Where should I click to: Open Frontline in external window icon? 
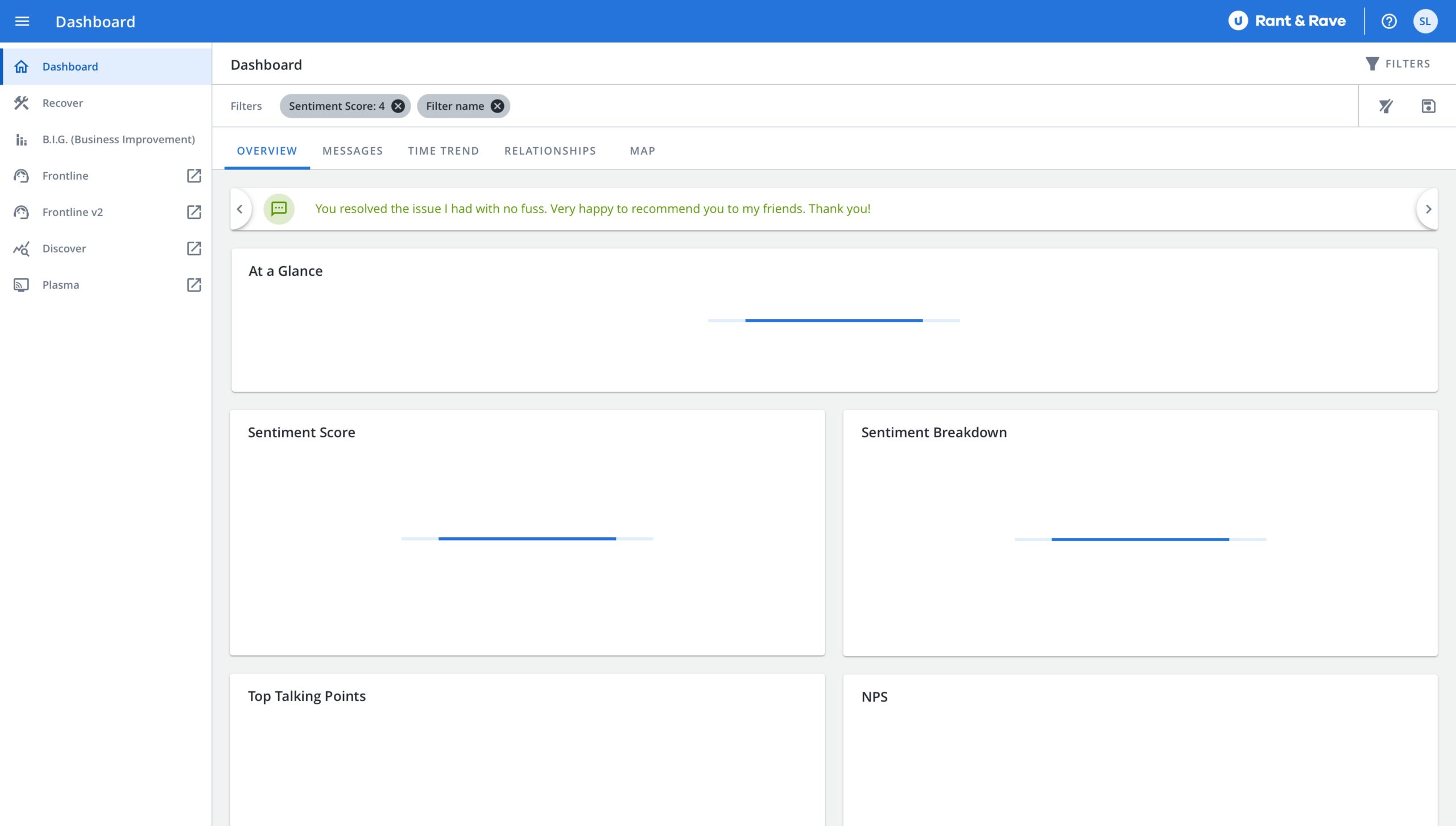point(194,176)
